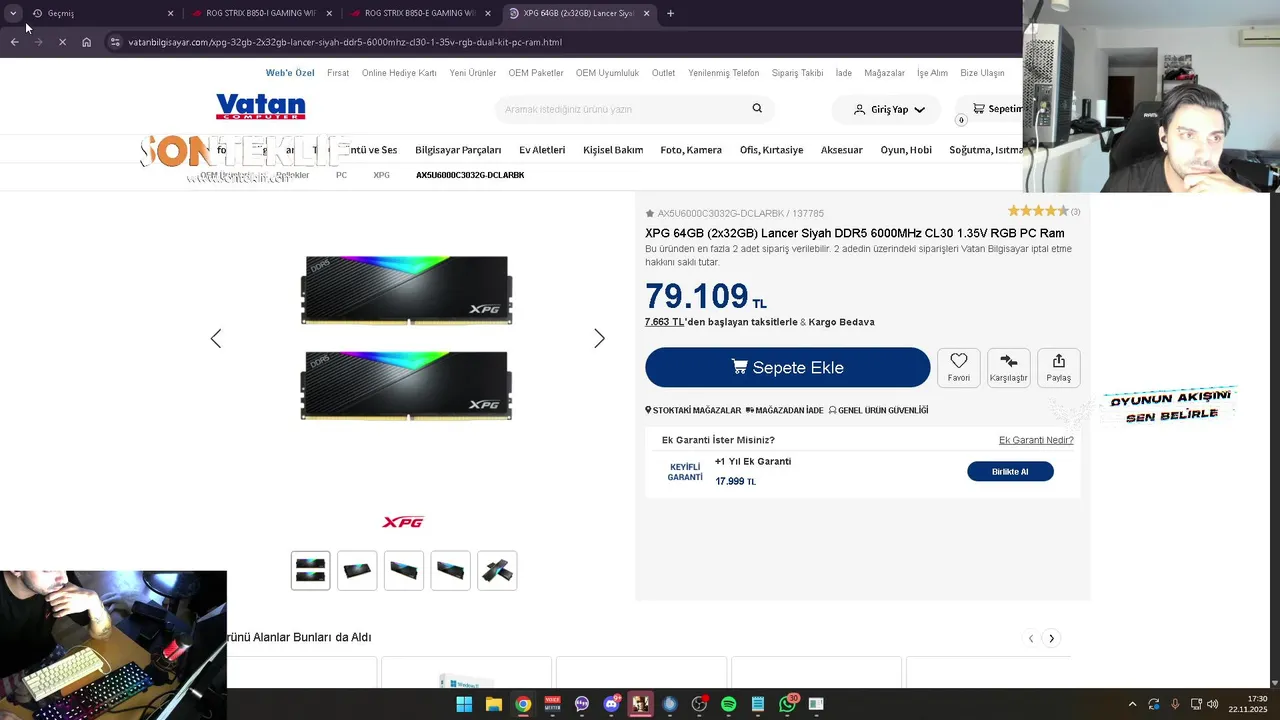Open the Ek Garanti Nedir? link

coord(1036,440)
